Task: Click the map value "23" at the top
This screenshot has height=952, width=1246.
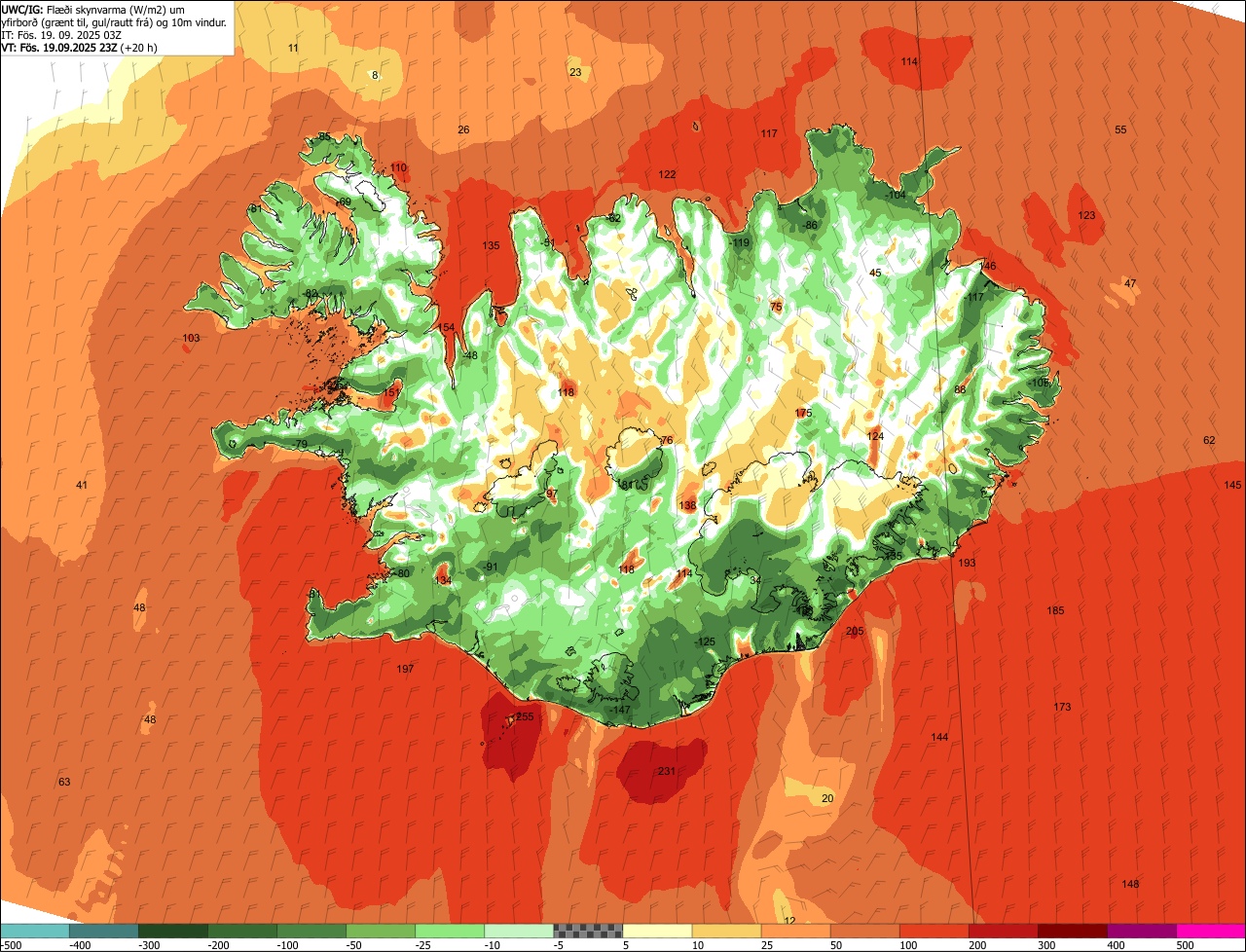Action: [575, 72]
